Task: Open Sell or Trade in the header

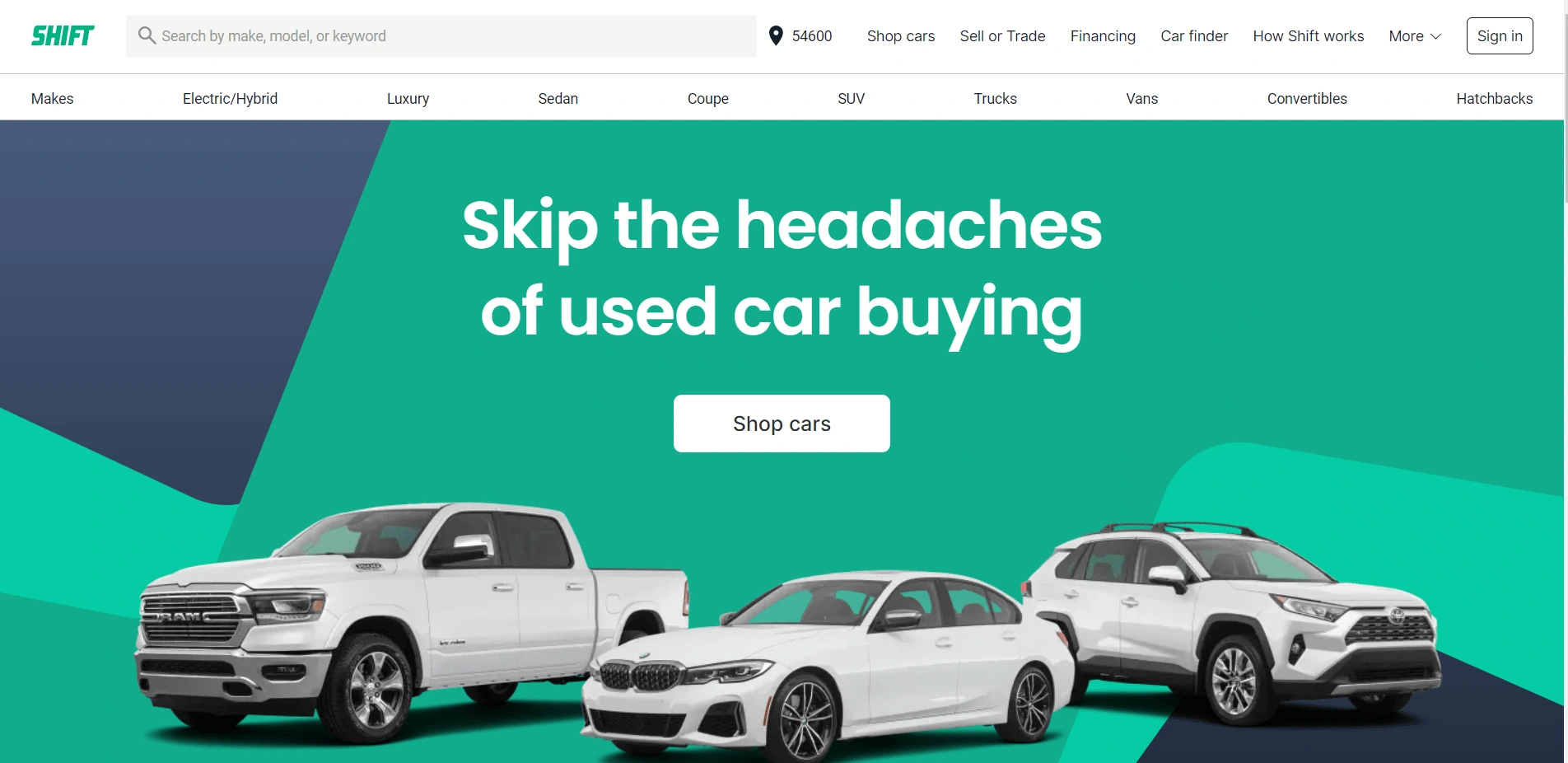Action: coord(1002,36)
